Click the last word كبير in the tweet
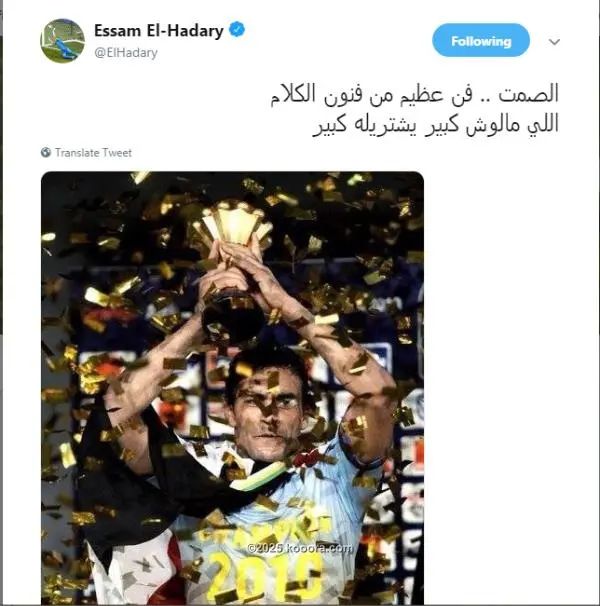 pos(329,126)
